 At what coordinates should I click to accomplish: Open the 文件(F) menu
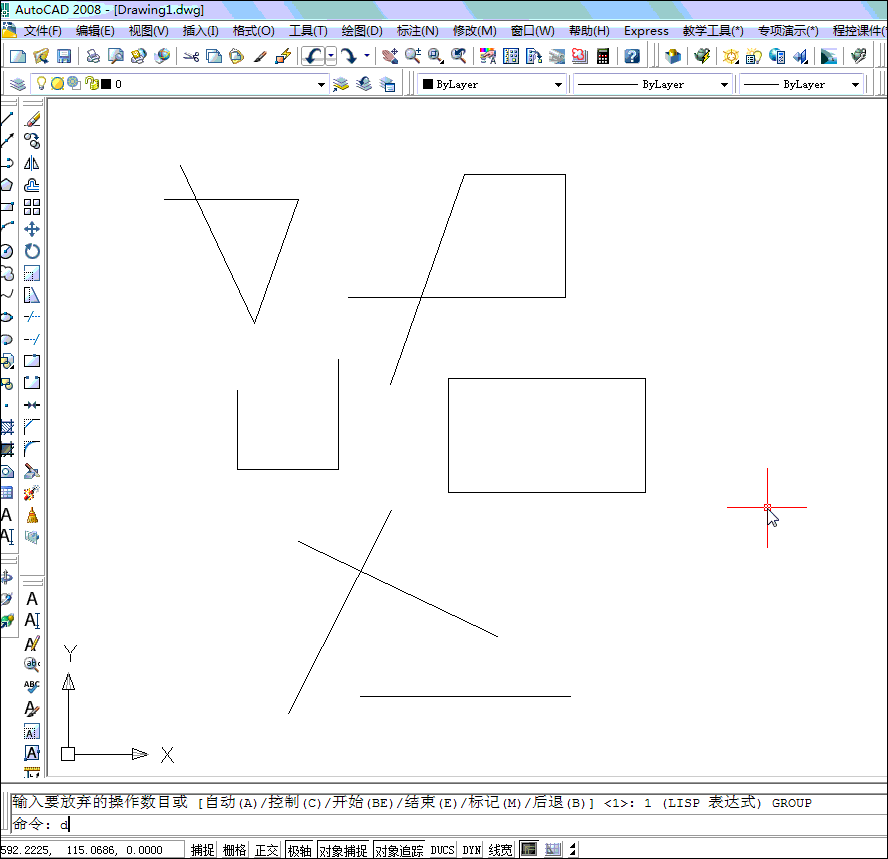click(42, 31)
